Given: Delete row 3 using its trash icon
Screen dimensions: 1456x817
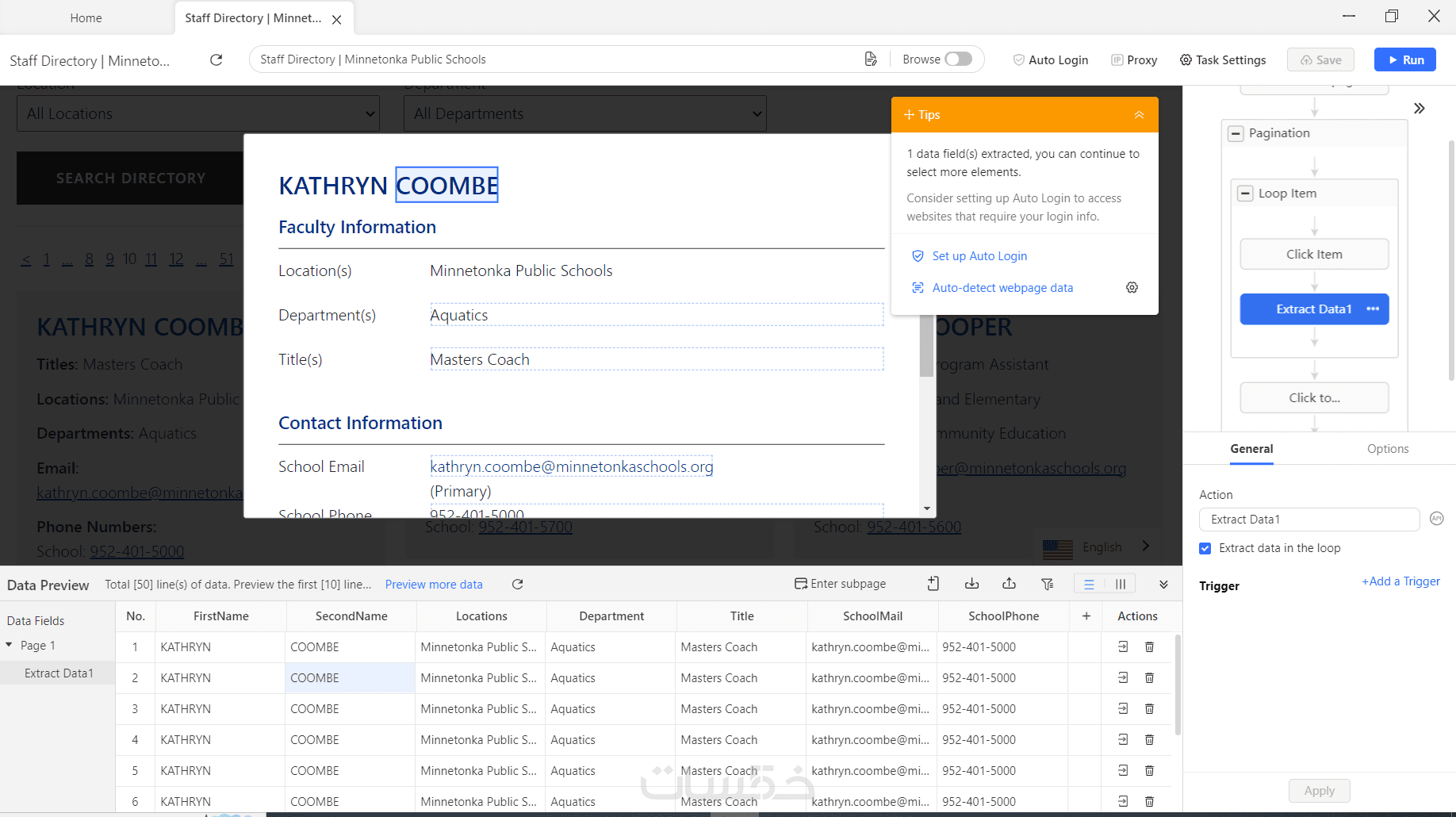Looking at the screenshot, I should (1149, 709).
